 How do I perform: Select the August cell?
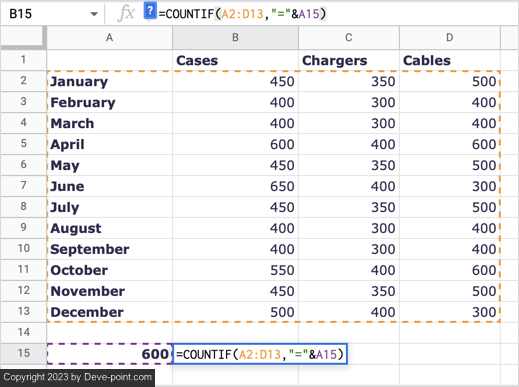(109, 228)
